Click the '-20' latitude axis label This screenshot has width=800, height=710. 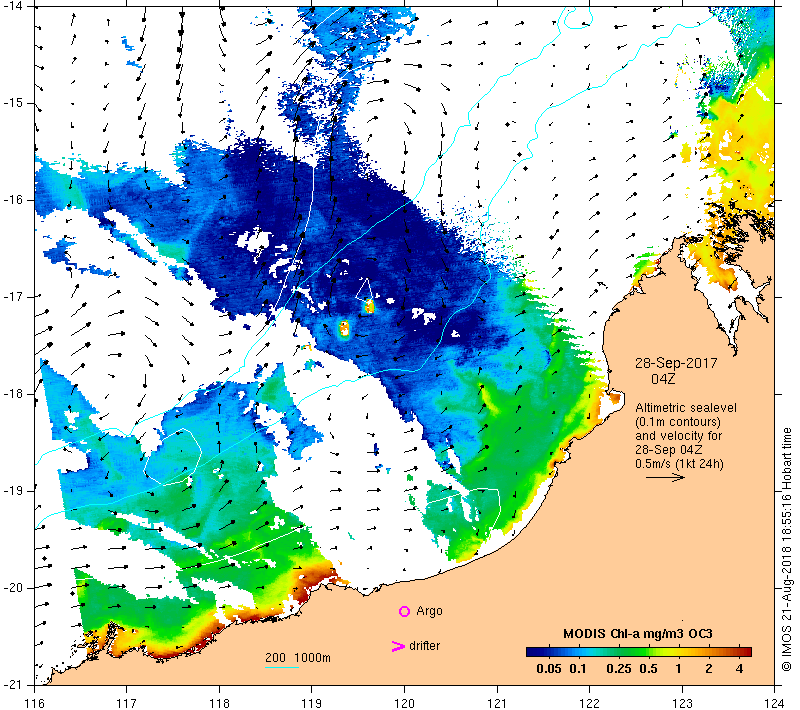(13, 588)
